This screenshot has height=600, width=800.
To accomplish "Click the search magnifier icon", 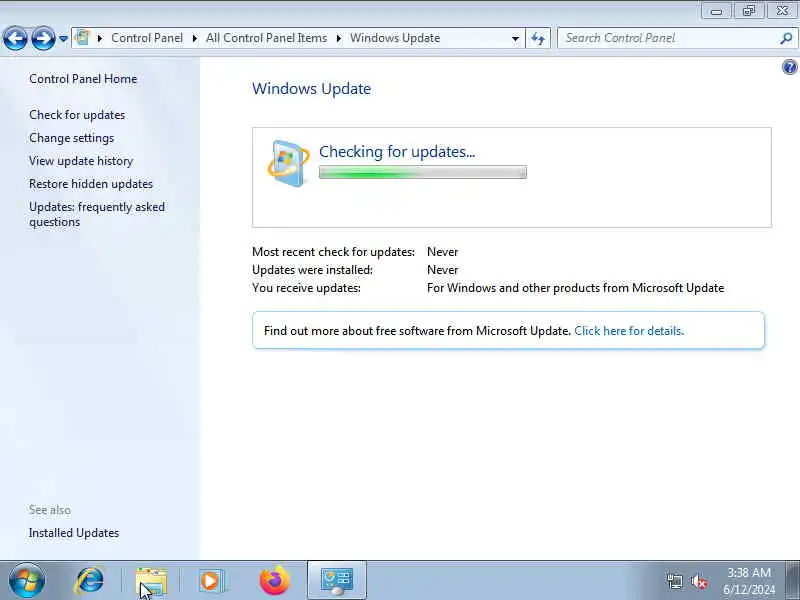I will point(786,38).
